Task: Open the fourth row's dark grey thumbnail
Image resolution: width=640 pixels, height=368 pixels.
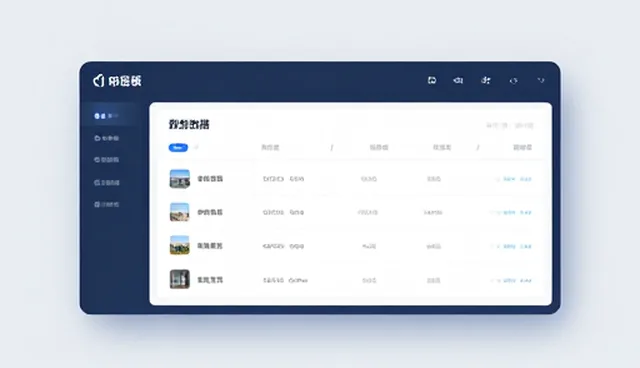Action: pyautogui.click(x=180, y=279)
